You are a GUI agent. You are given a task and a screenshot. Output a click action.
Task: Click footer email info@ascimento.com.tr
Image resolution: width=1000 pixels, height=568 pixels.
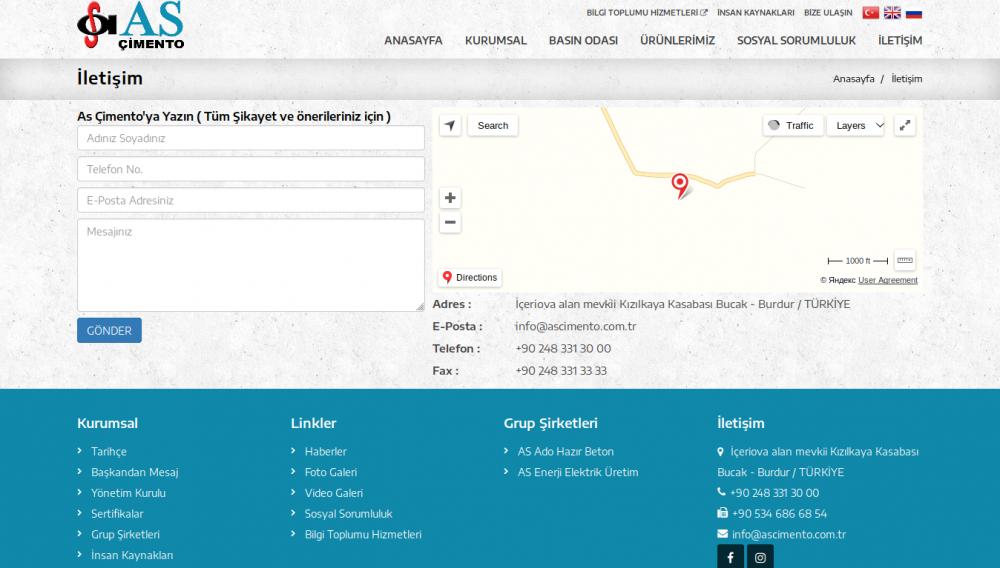[x=789, y=534]
